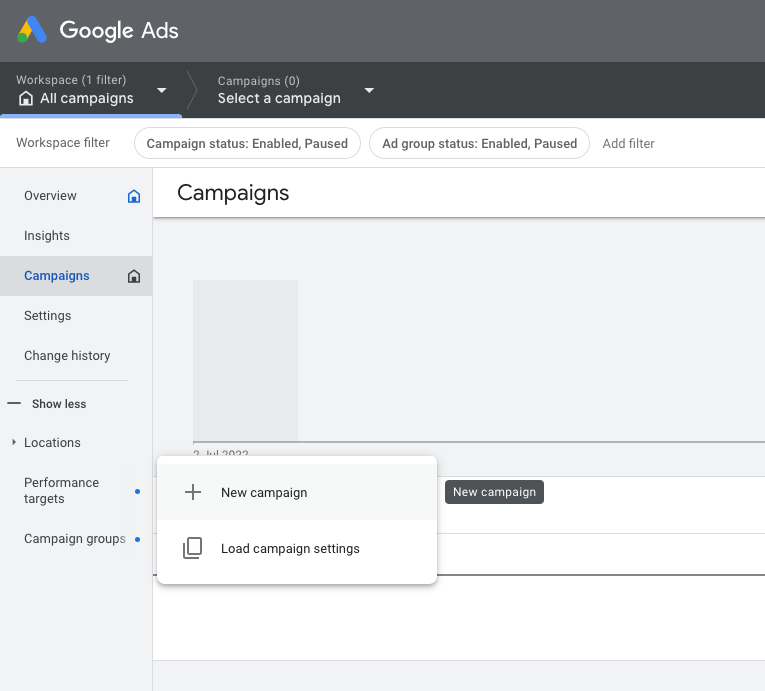The image size is (765, 691).
Task: Click the Ad group status: Enabled, Paused chip
Action: click(479, 143)
